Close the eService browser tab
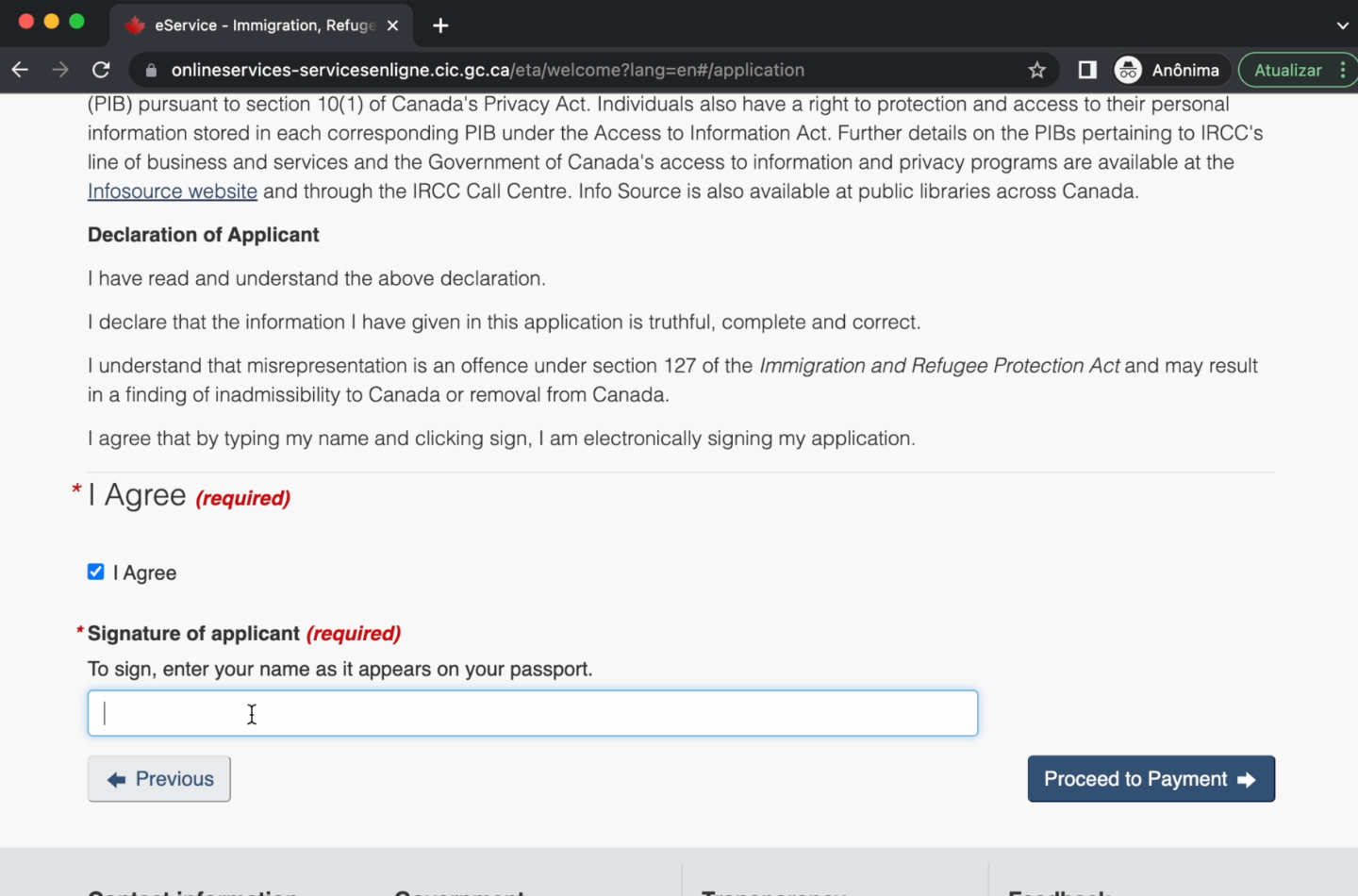 [393, 25]
